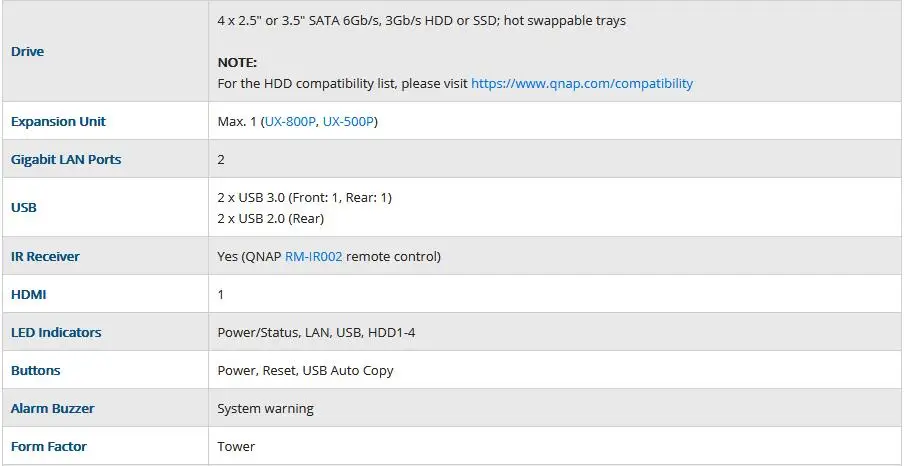
Task: Click the USB row label
Action: (x=24, y=208)
